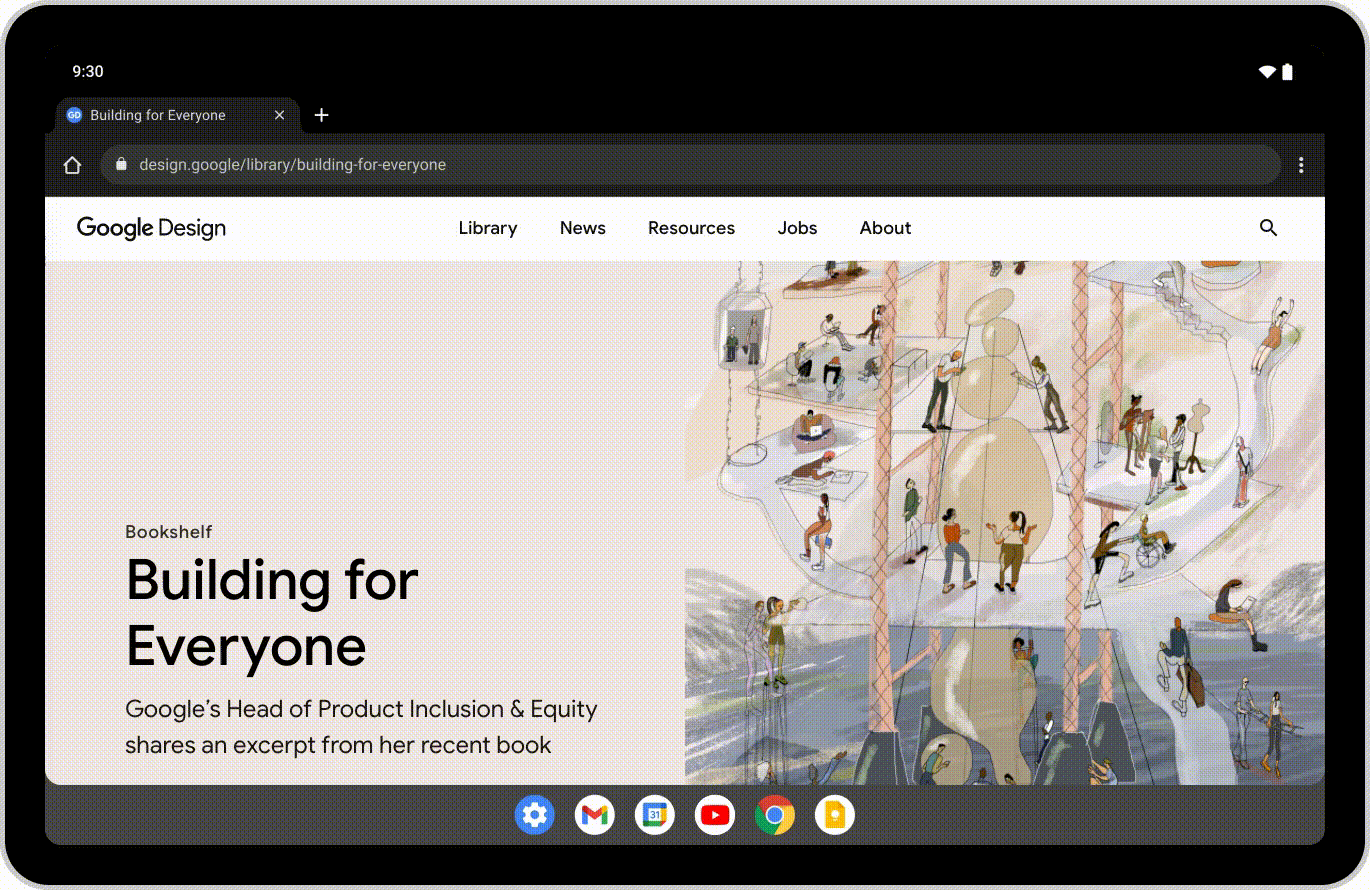
Task: Launch YouTube from the taskbar
Action: (x=715, y=816)
